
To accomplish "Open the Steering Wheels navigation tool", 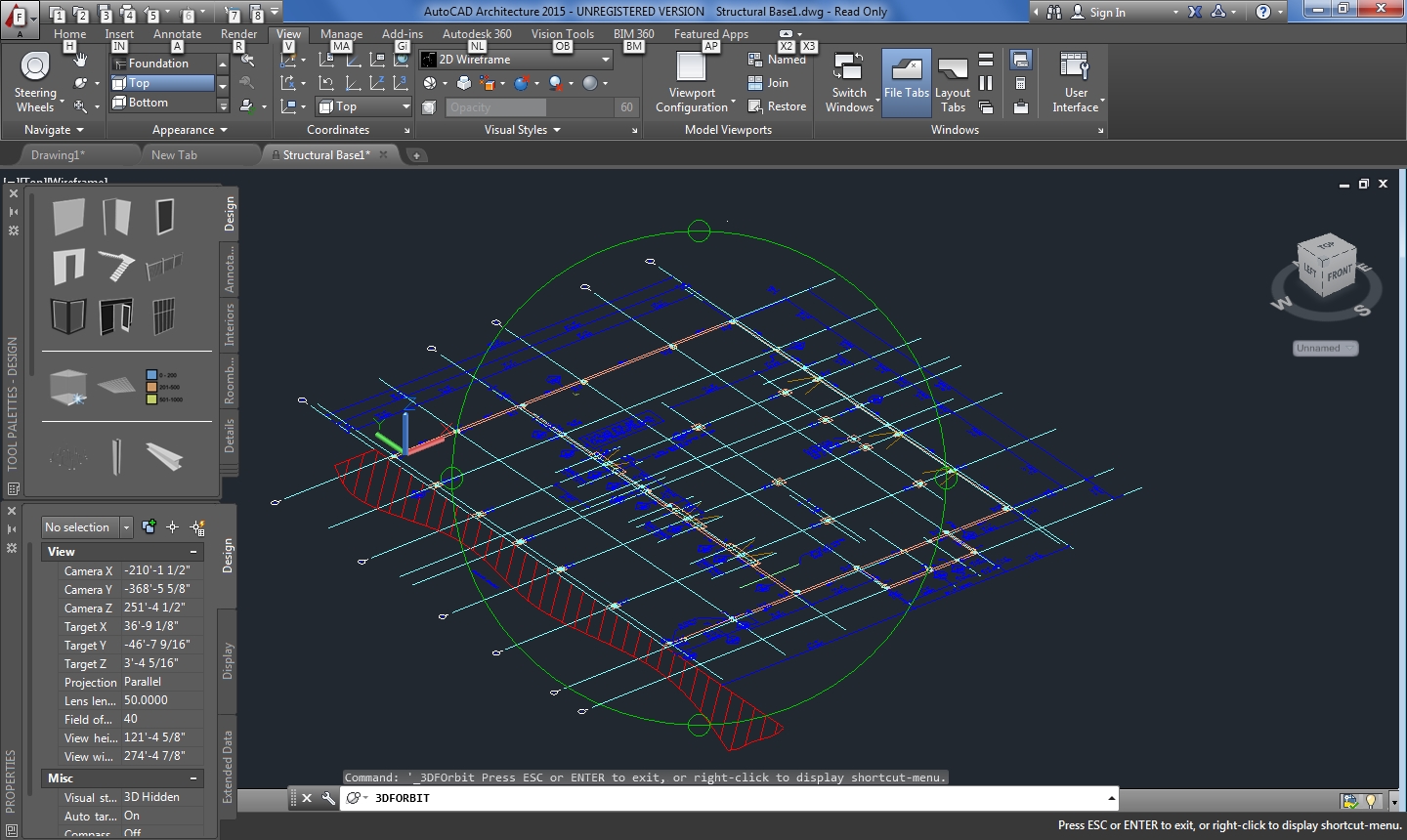I will coord(35,82).
